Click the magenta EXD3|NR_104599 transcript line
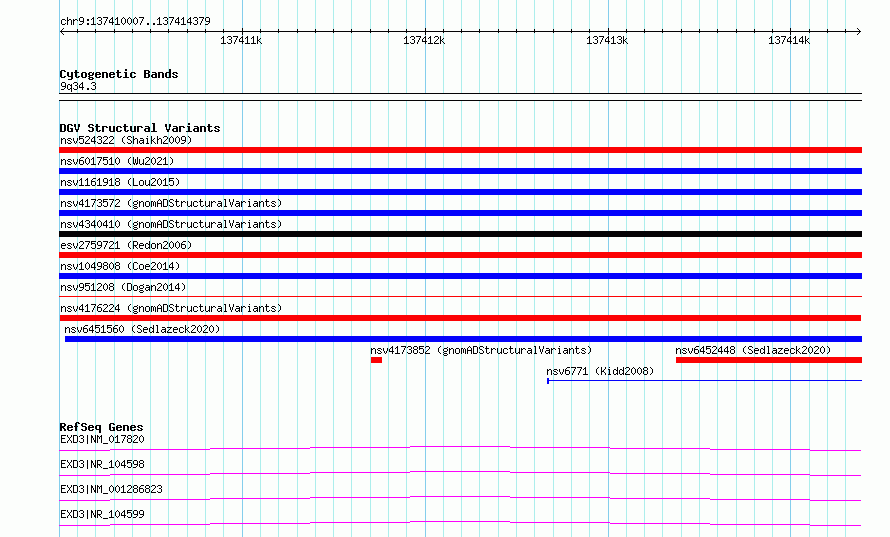This screenshot has width=890, height=537. click(460, 523)
